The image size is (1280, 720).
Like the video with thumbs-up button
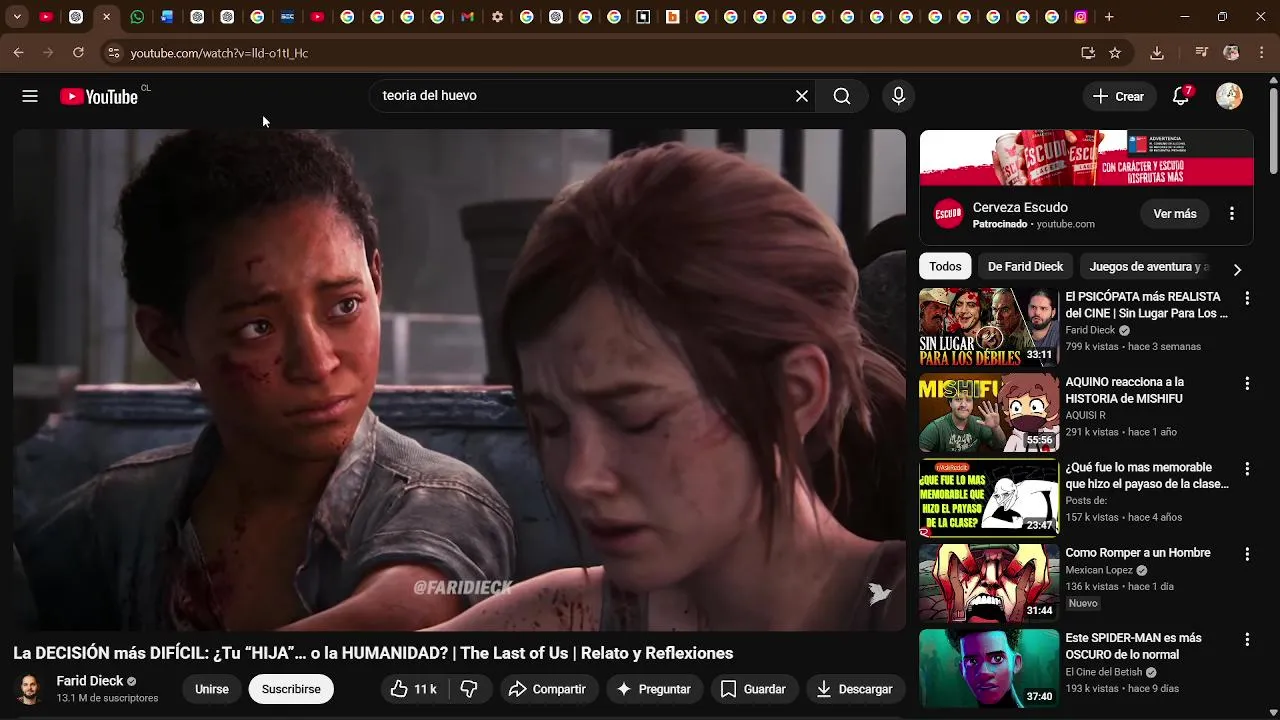(x=413, y=689)
